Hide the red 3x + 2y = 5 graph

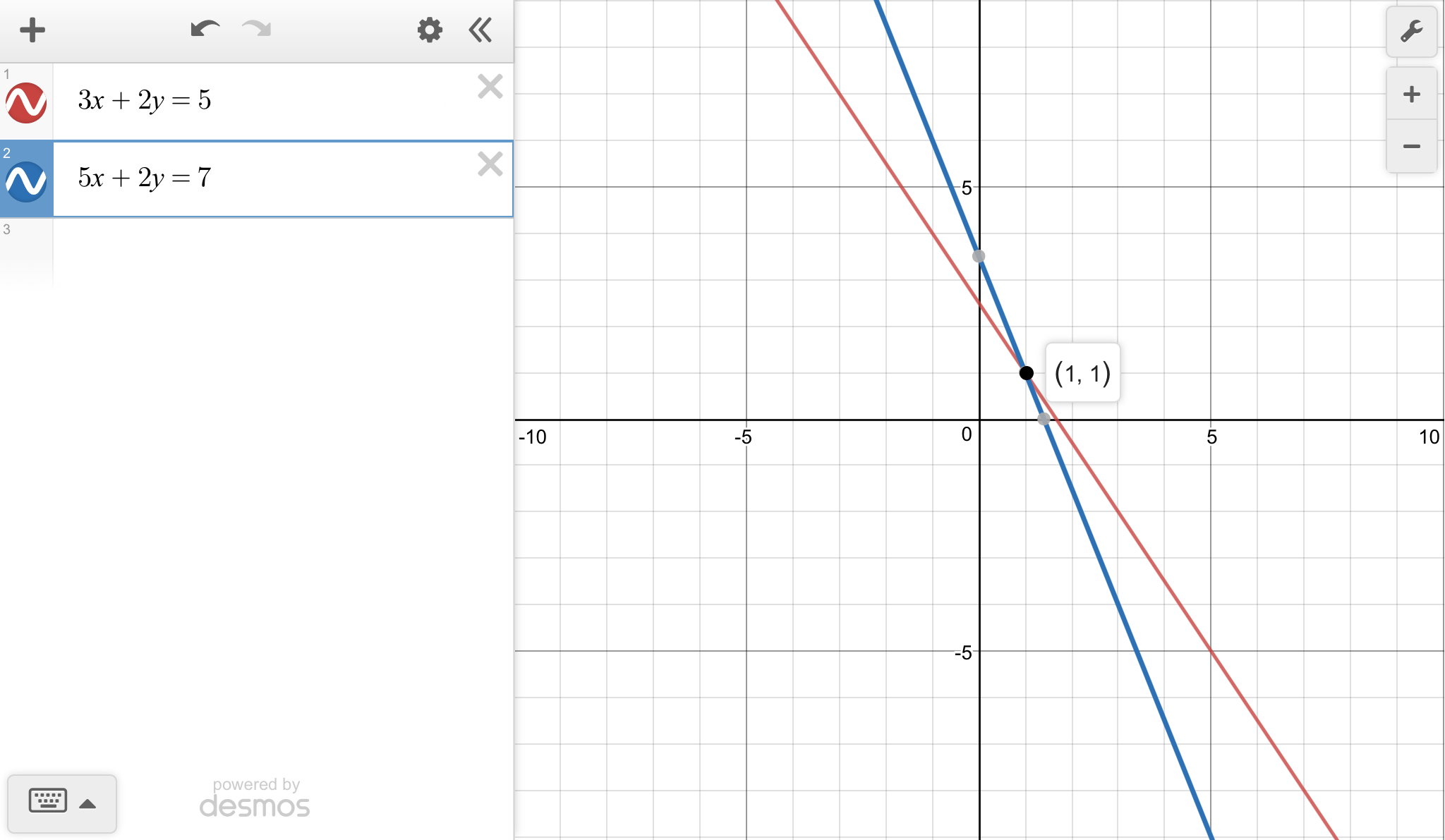(26, 103)
